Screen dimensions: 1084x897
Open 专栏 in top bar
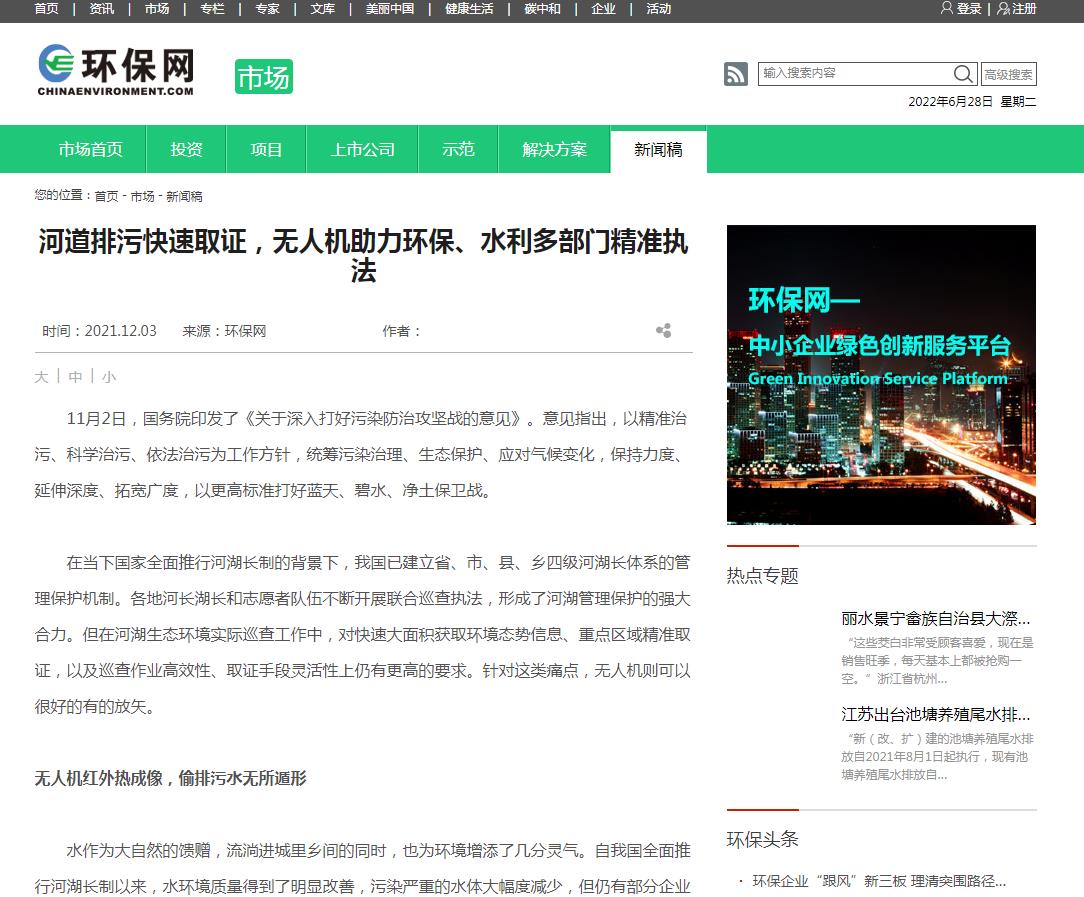[x=212, y=8]
